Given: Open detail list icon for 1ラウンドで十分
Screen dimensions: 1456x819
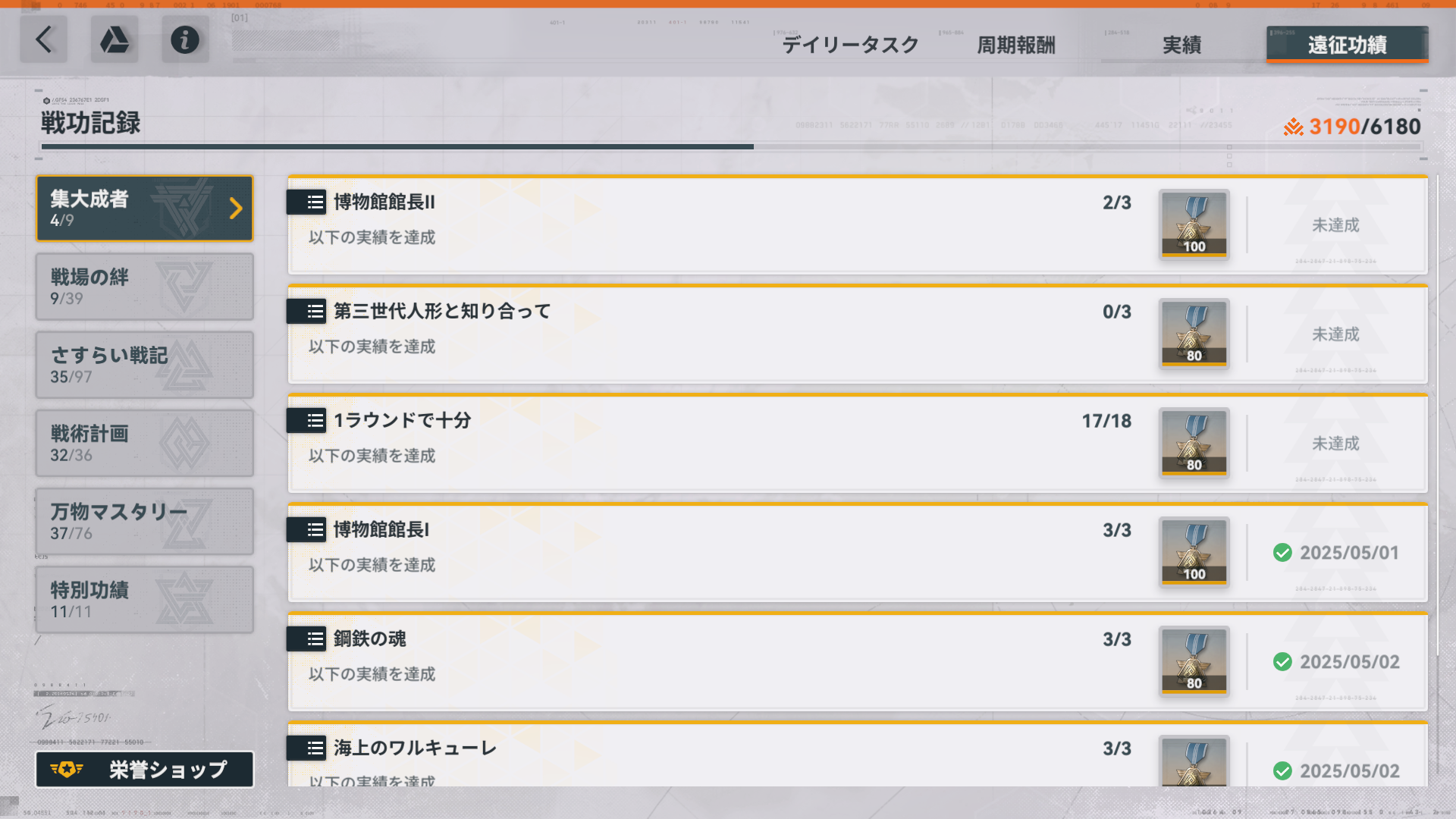Looking at the screenshot, I should pyautogui.click(x=307, y=420).
